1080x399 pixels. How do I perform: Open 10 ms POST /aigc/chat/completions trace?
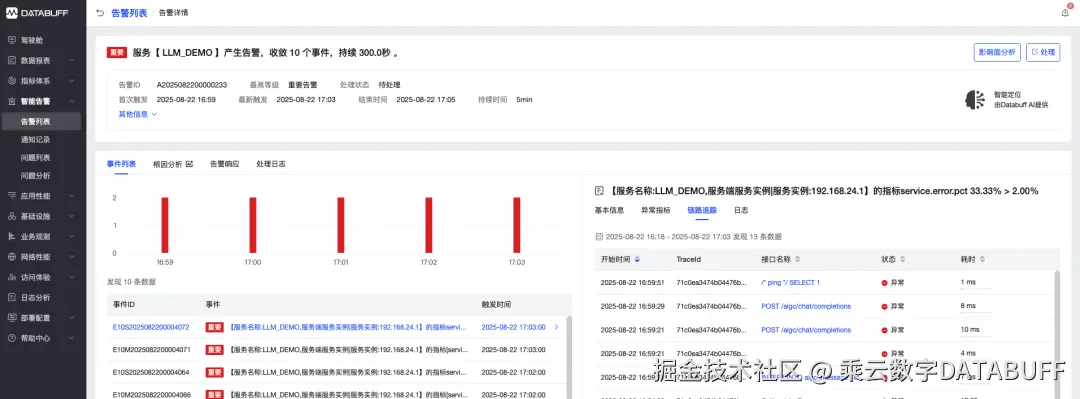[x=806, y=330]
